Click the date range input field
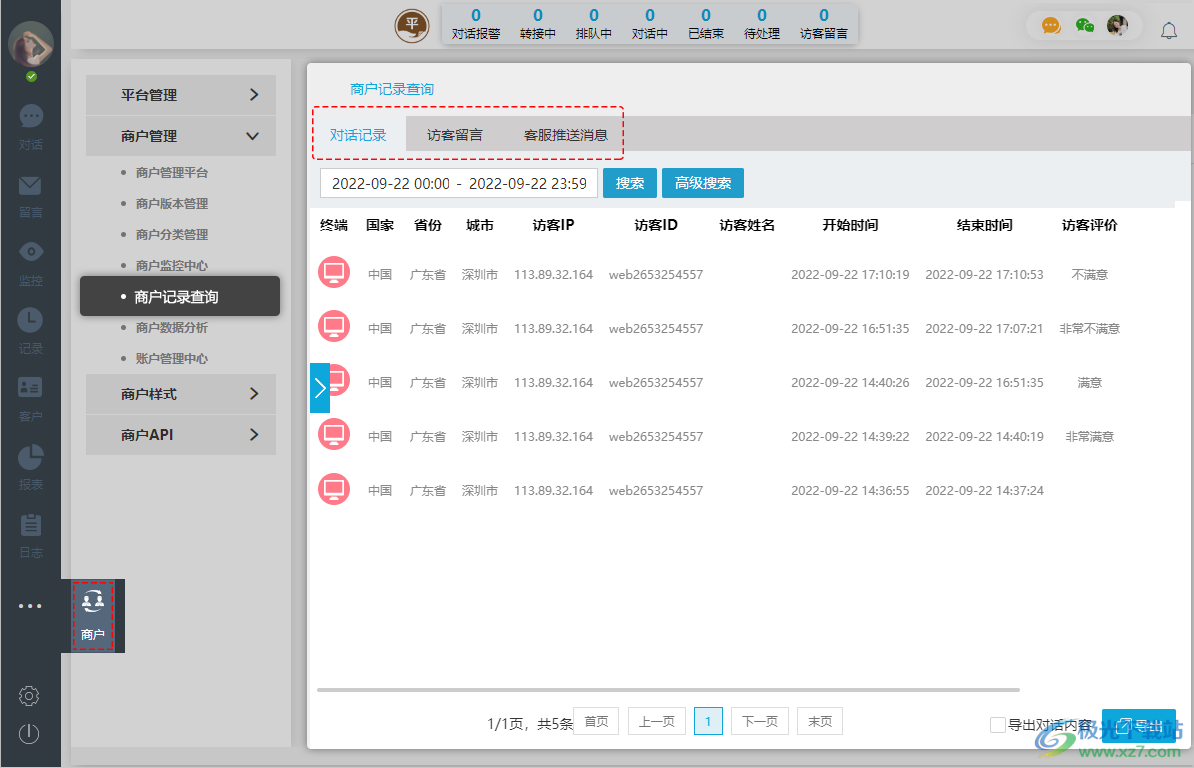The width and height of the screenshot is (1194, 768). click(458, 183)
